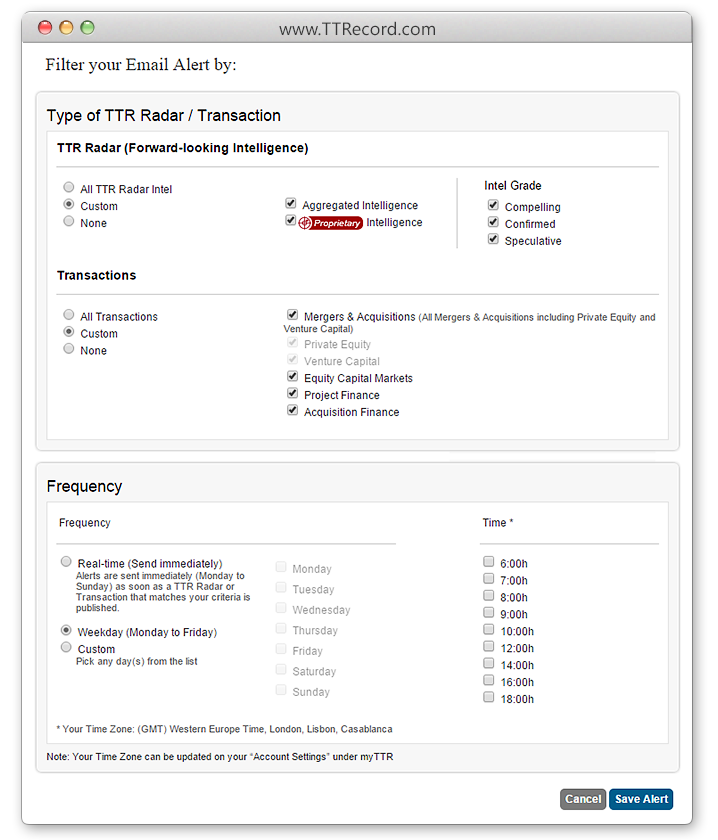718x840 pixels.
Task: Check the Sunday checkbox
Action: (281, 689)
